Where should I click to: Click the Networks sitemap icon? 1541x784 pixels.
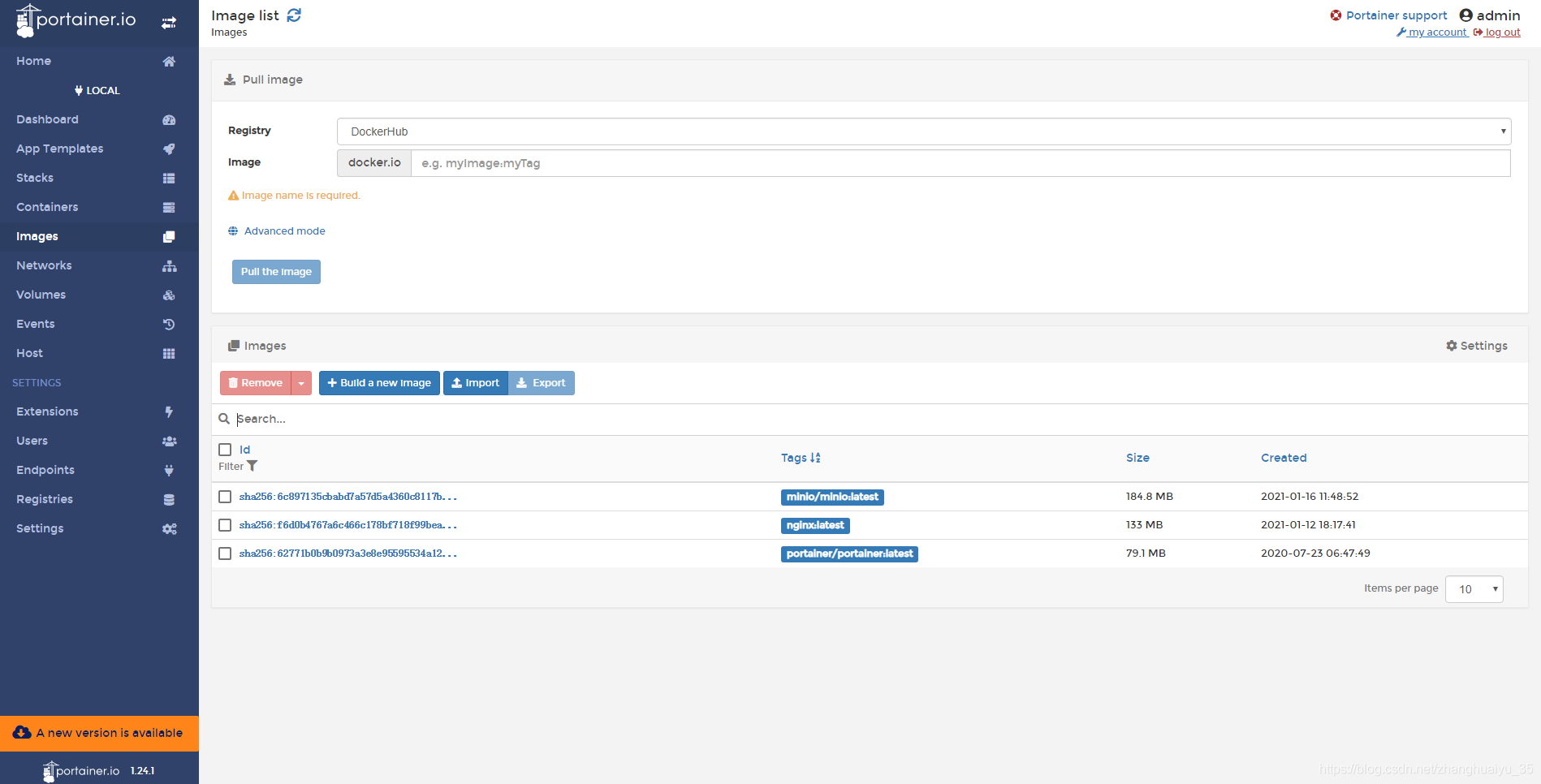click(169, 266)
